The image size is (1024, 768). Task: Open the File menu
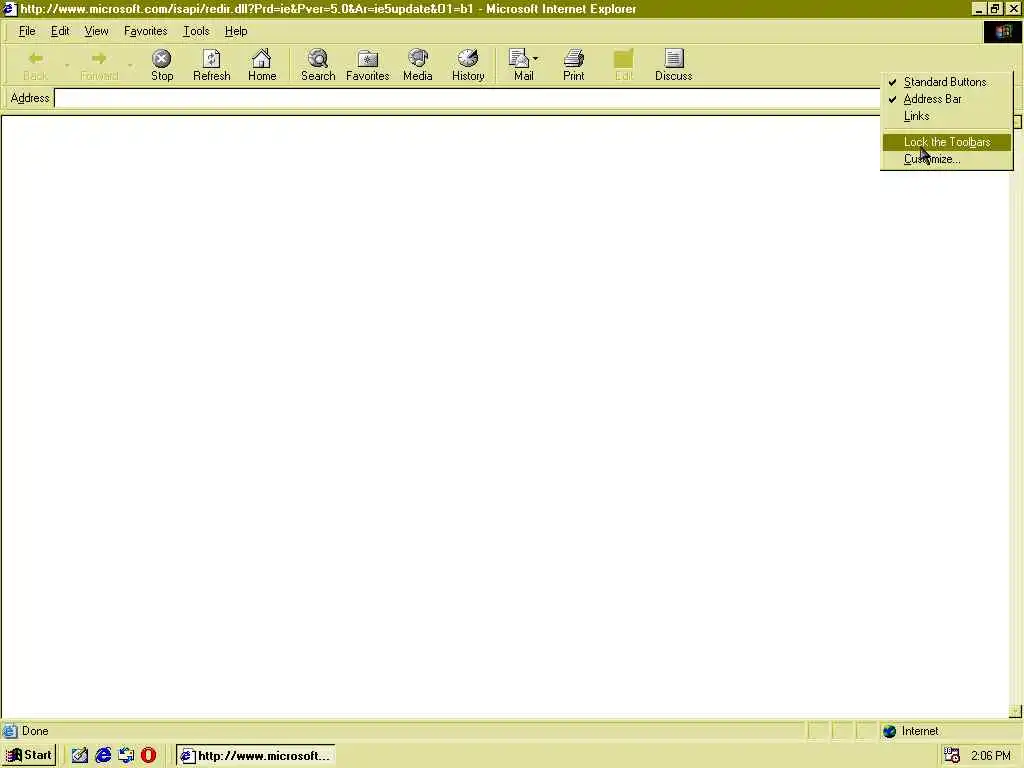click(27, 31)
